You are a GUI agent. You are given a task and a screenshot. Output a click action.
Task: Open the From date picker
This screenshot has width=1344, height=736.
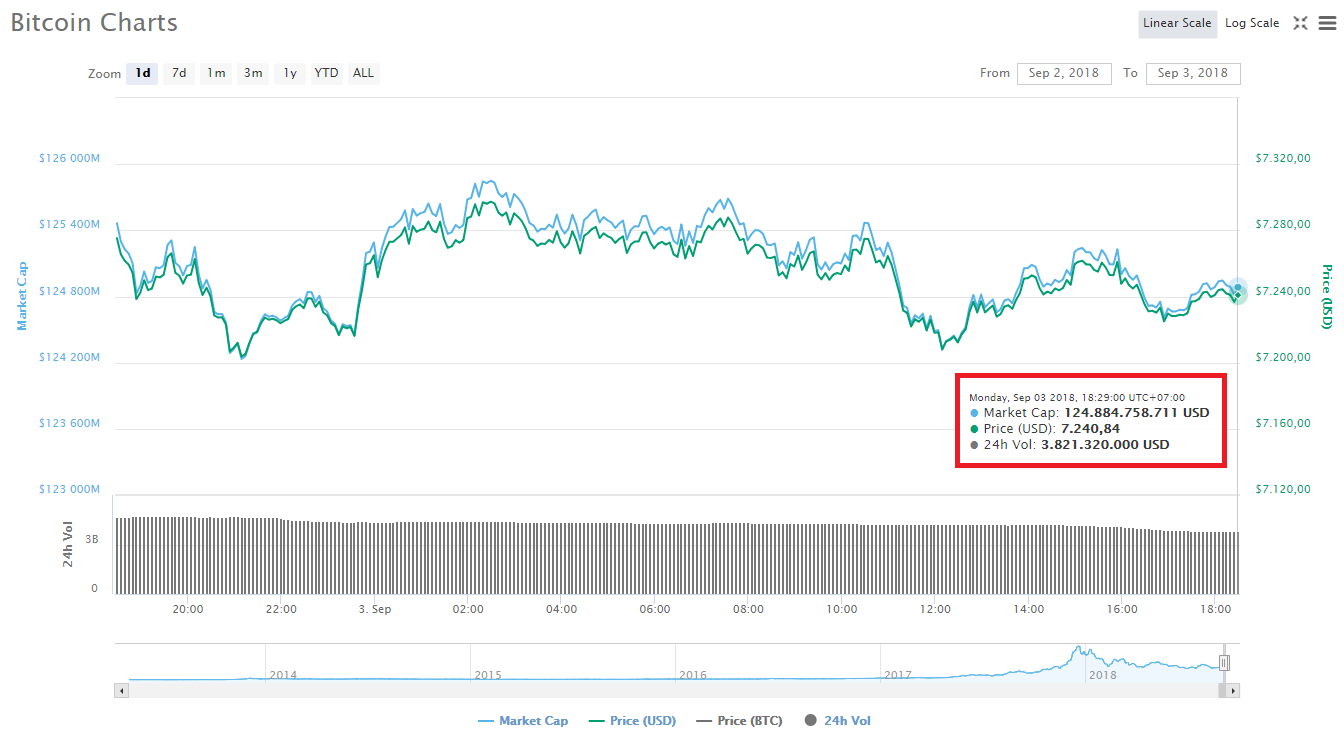1064,73
